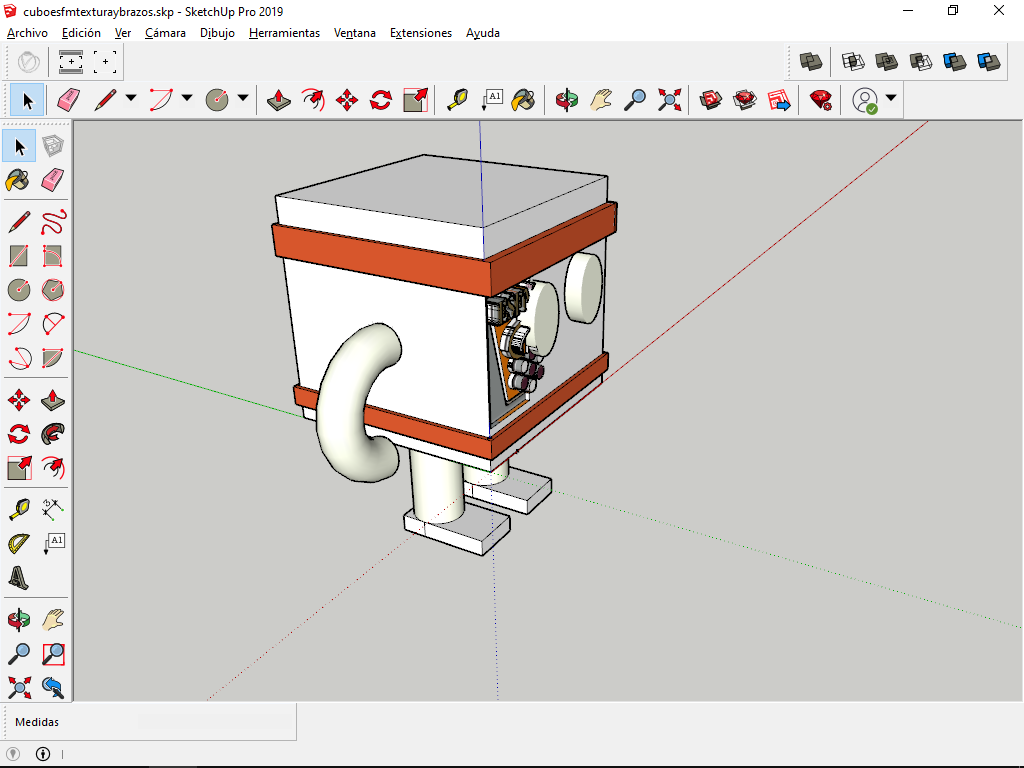Expand the Circle shapes dropdown arrow
The width and height of the screenshot is (1024, 768).
pos(243,99)
